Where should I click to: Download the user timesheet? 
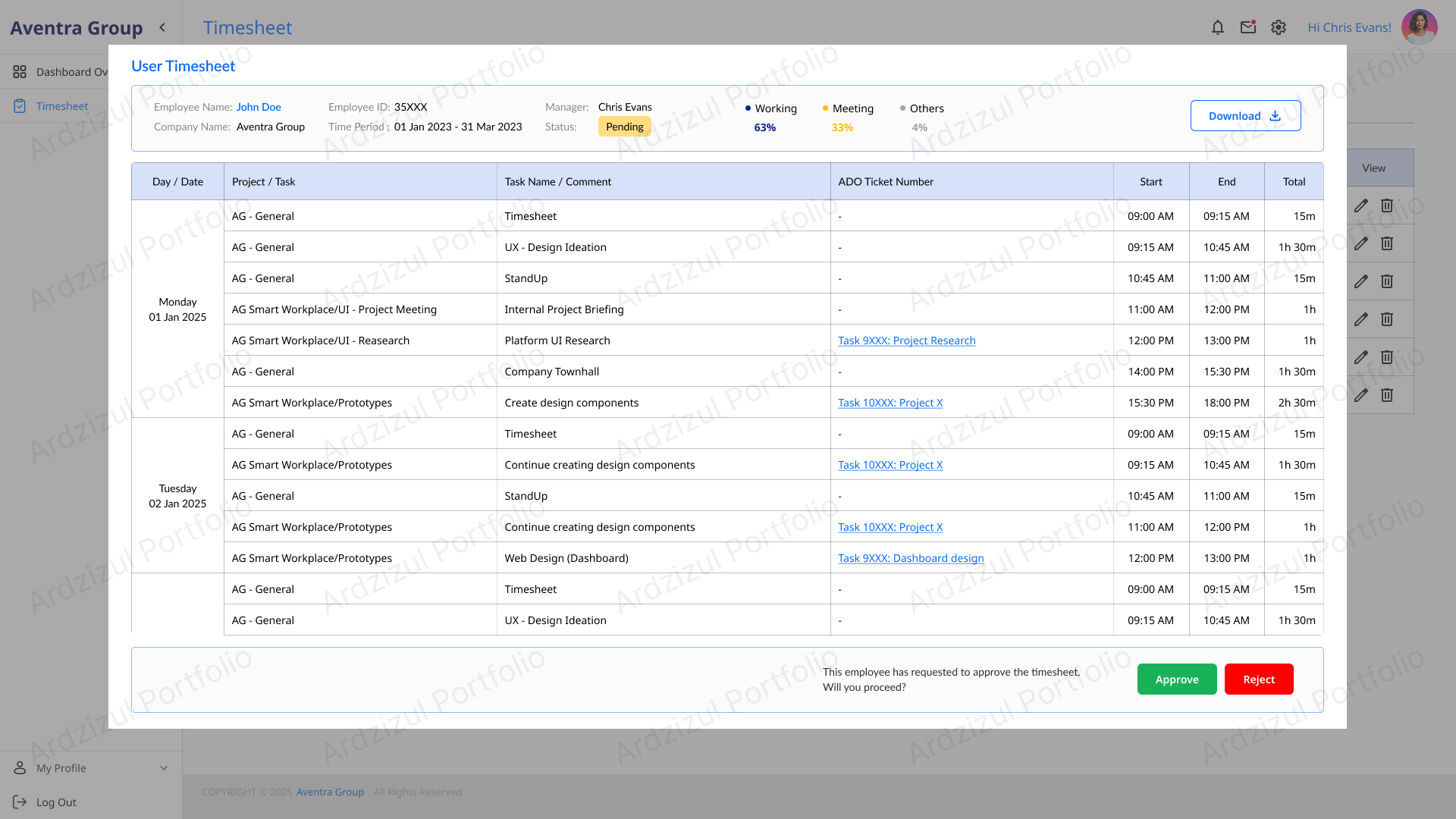click(1245, 116)
